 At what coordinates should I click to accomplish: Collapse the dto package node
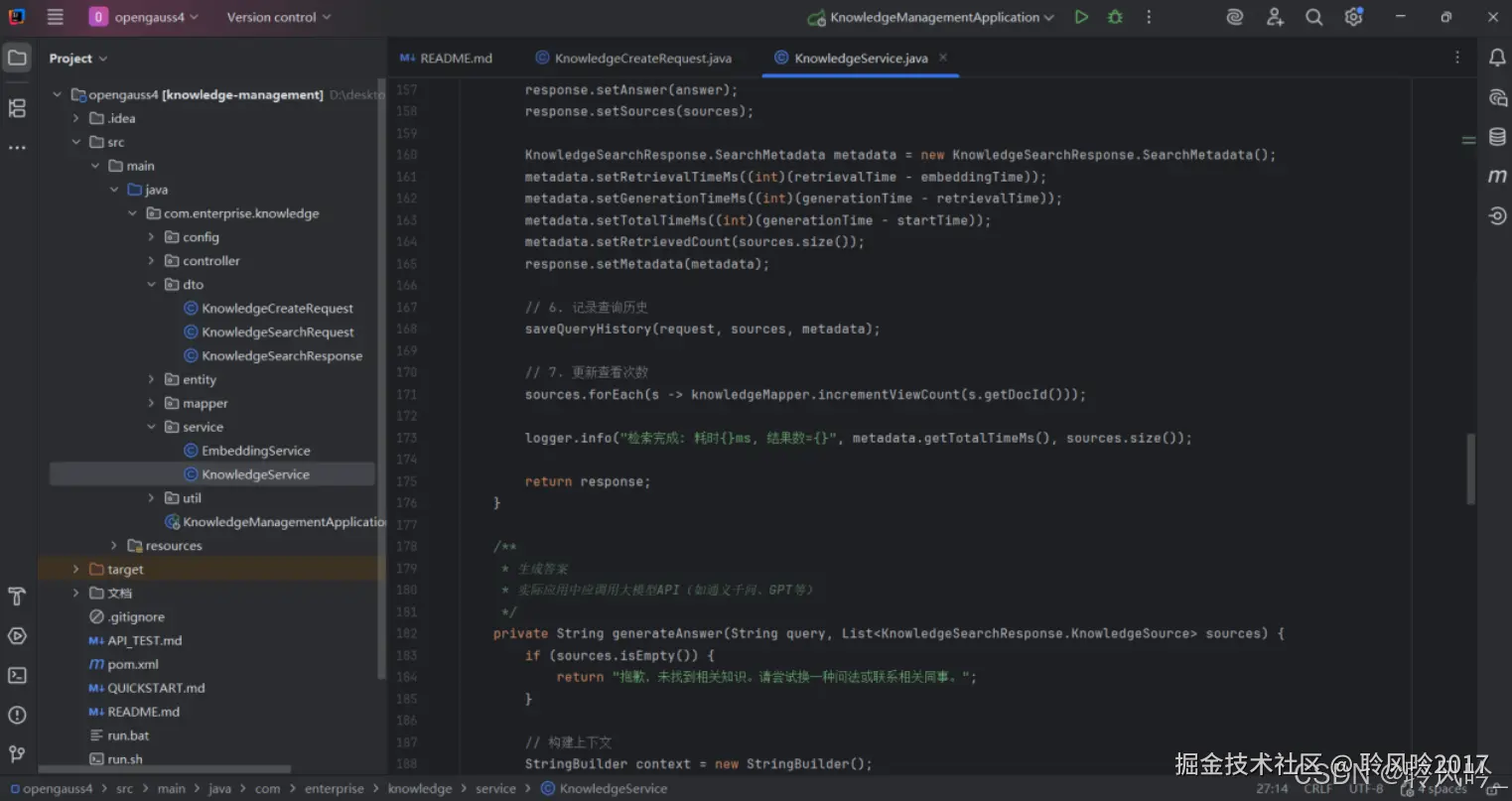click(x=151, y=285)
